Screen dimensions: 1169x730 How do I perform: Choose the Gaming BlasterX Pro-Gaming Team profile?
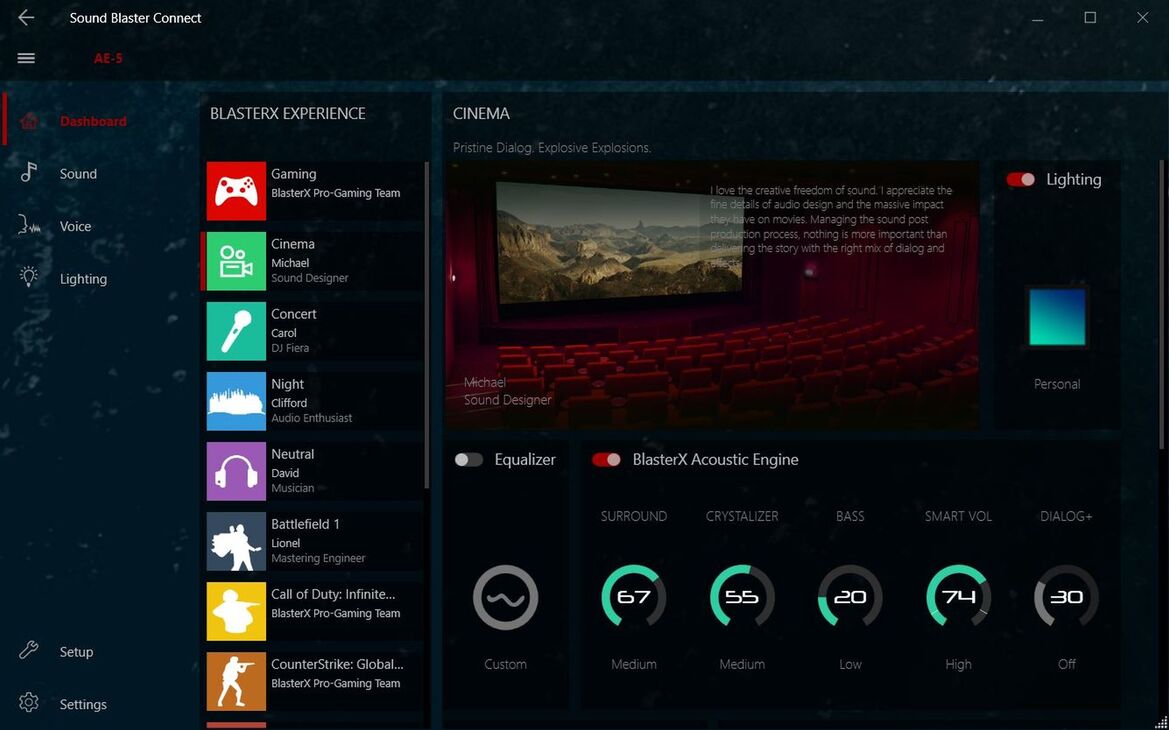(314, 191)
